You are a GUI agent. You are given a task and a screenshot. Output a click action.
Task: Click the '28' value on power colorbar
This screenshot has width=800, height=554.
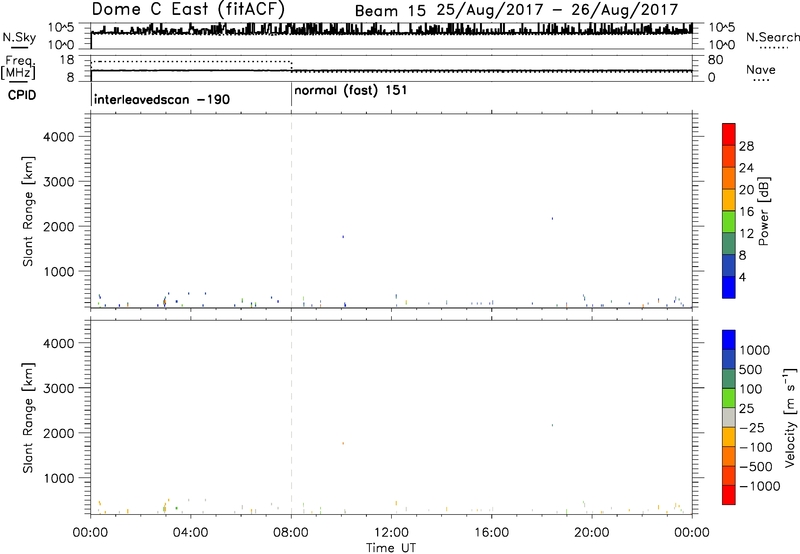746,146
